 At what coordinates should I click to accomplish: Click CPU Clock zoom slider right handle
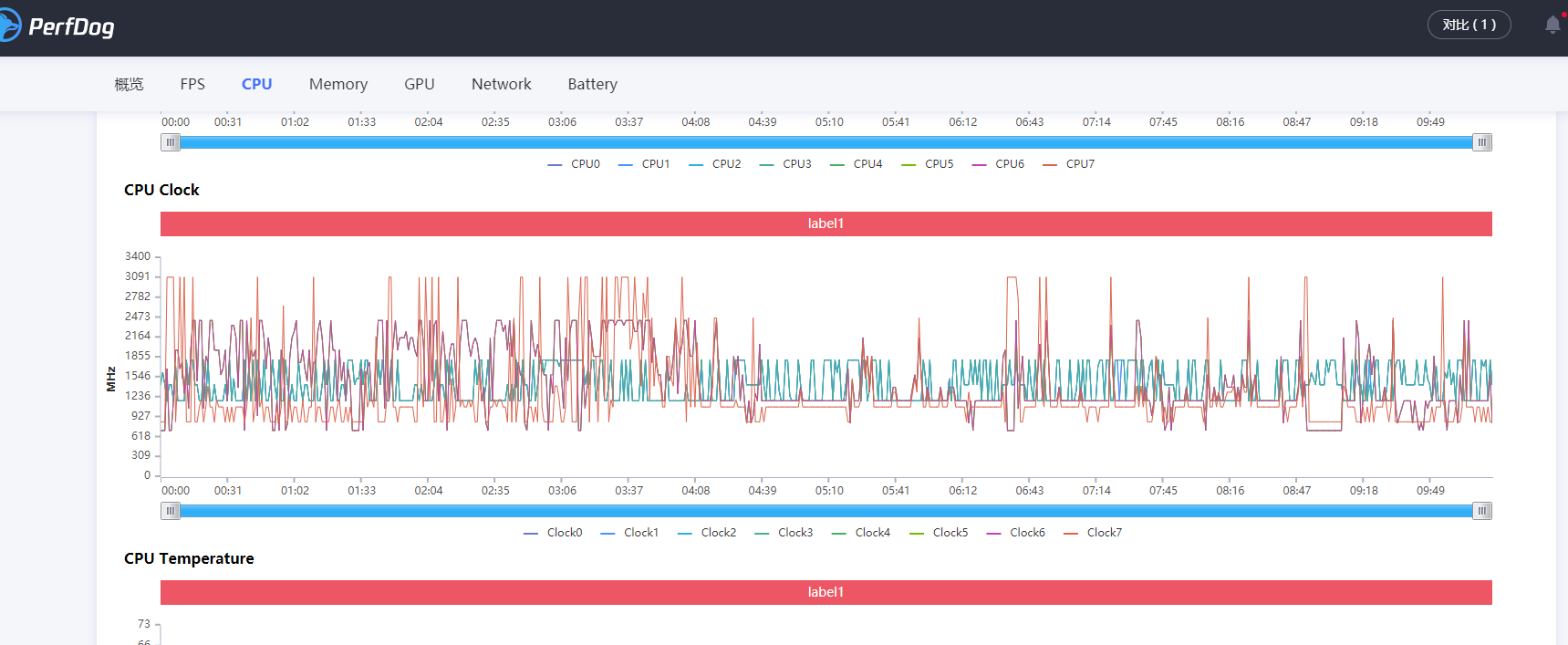click(1482, 511)
